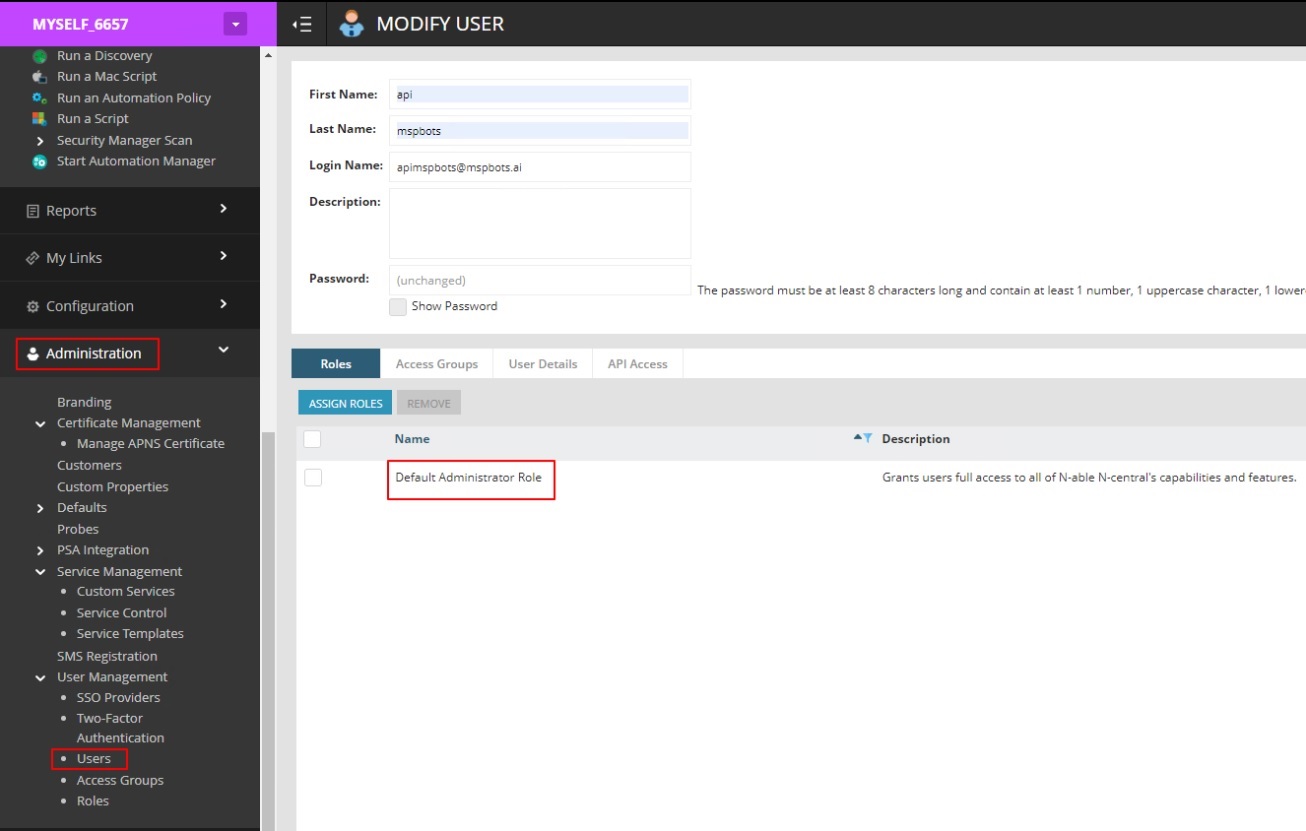Collapse the User Management tree node
Screen dimensions: 1306x831
point(40,678)
